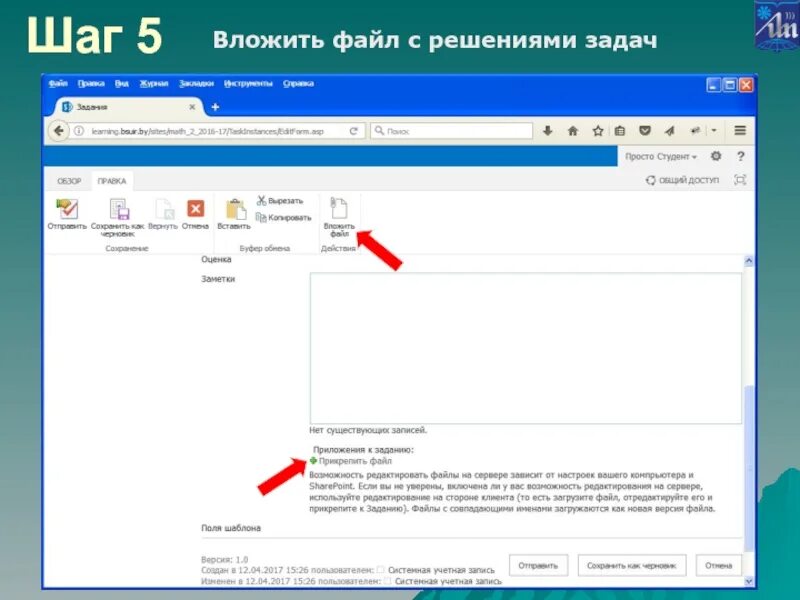Screen dimensions: 800x600
Task: Click the scrollbar up arrow
Action: tap(748, 261)
